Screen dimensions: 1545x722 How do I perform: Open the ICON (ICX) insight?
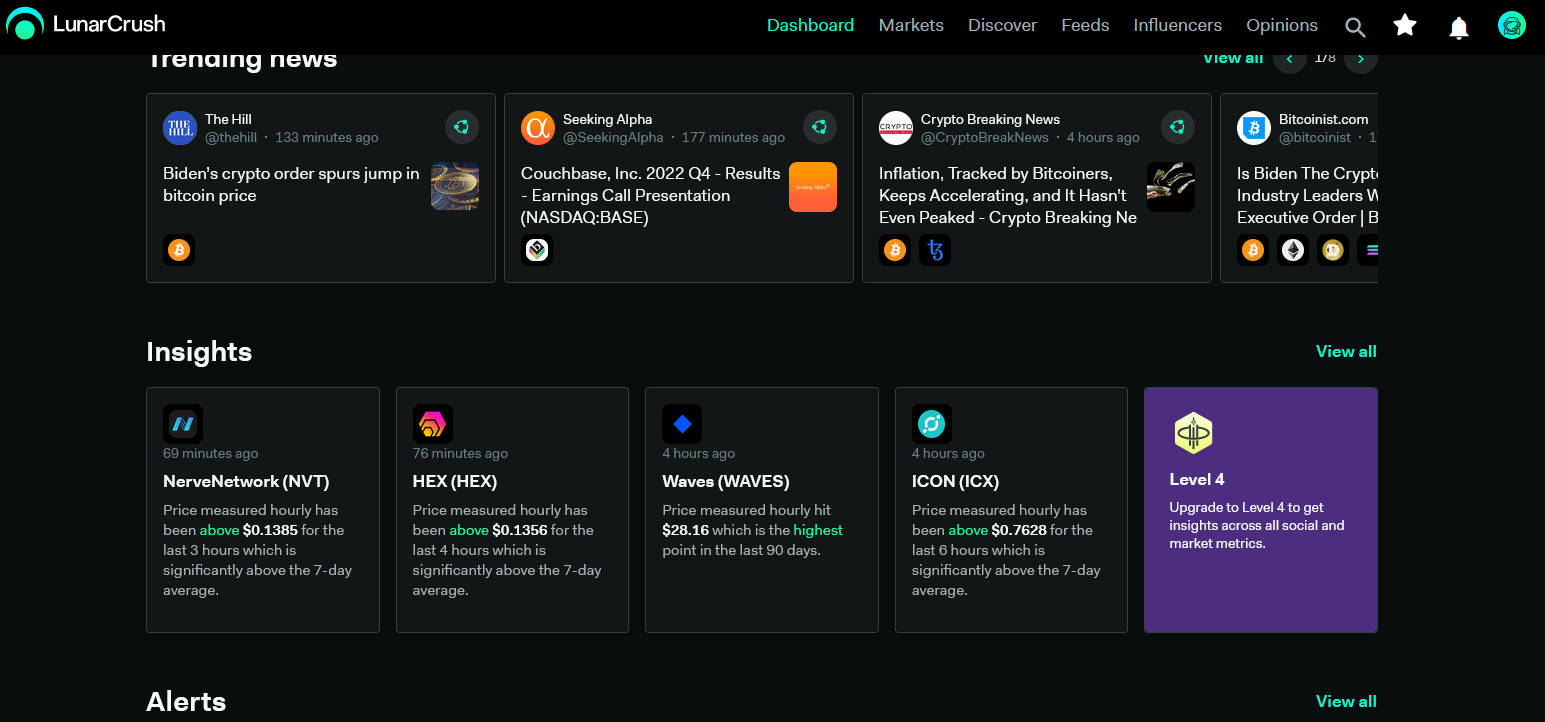point(1012,510)
